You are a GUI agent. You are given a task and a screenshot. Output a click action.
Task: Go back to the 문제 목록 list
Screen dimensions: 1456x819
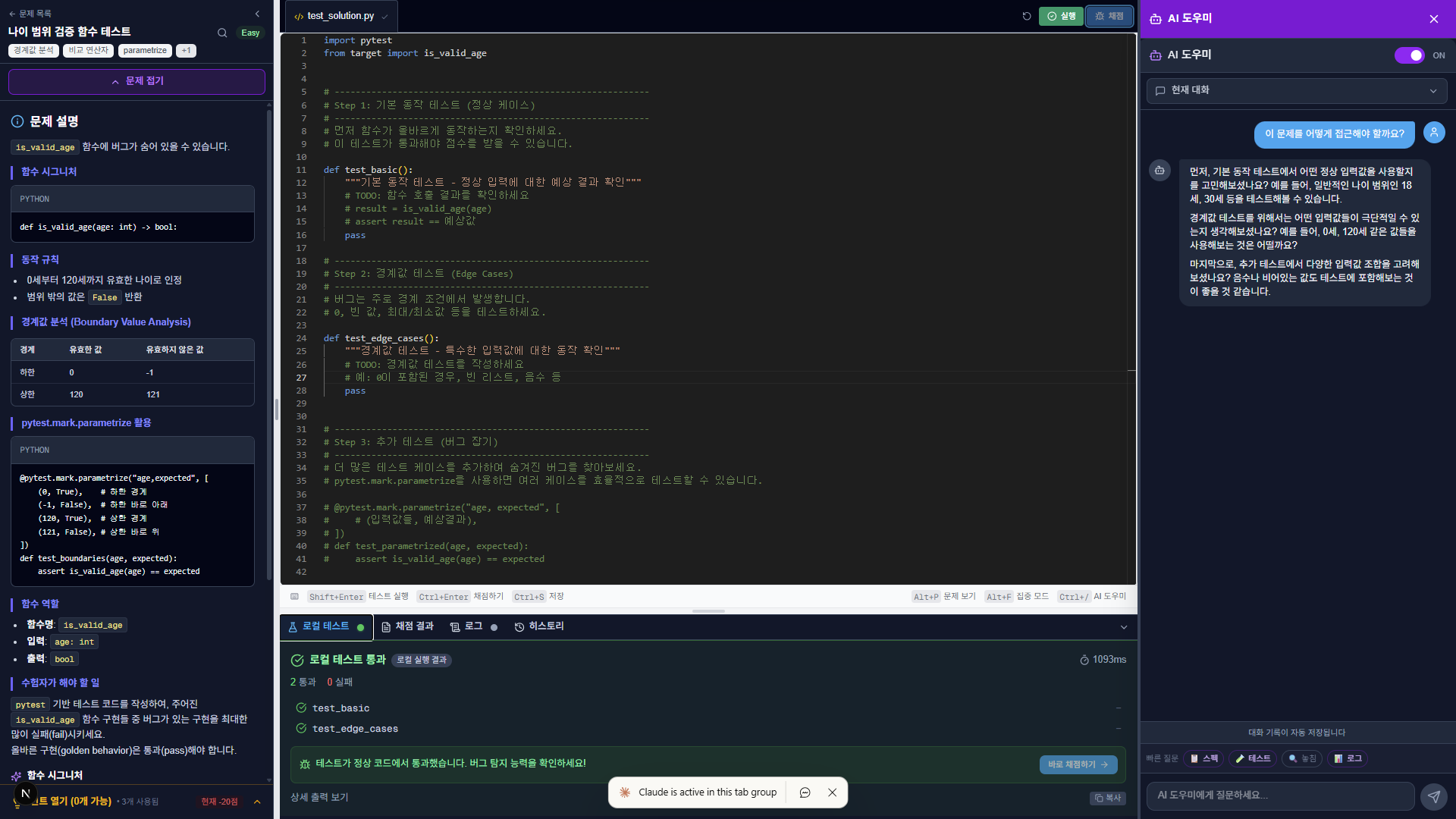click(30, 14)
